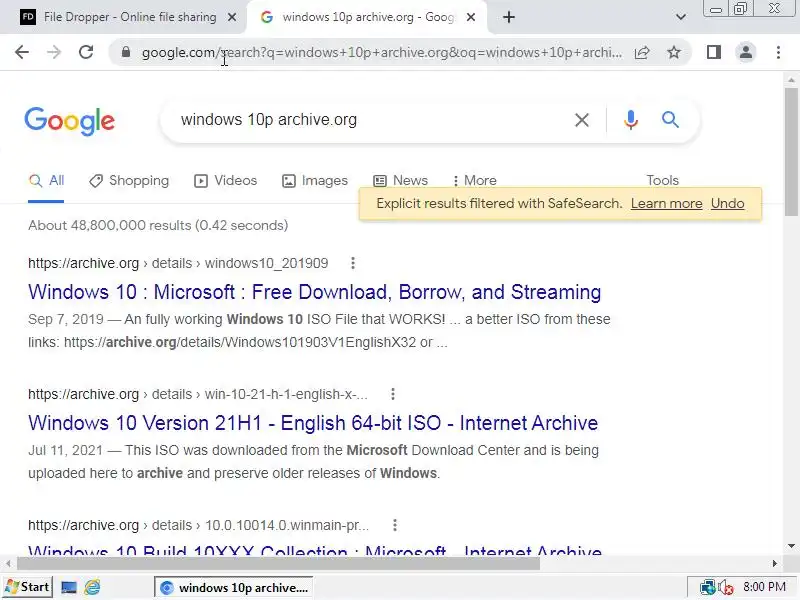Switch to News results
This screenshot has height=600, width=800.
(x=400, y=181)
